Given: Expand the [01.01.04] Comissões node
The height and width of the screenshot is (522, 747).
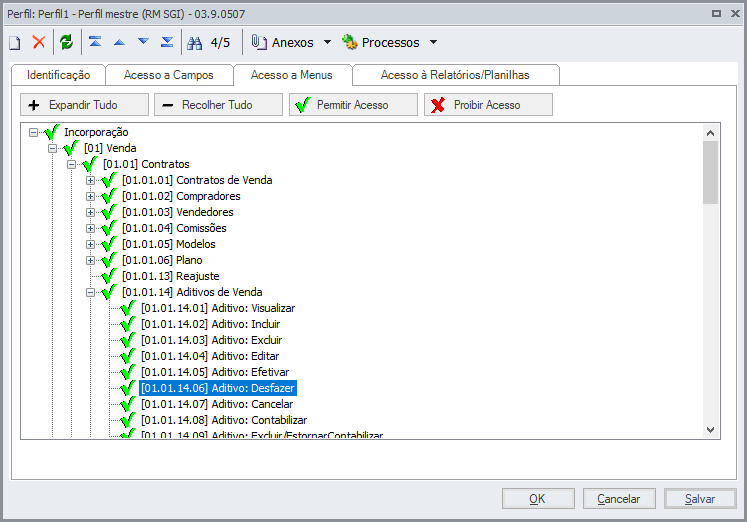Looking at the screenshot, I should [90, 228].
